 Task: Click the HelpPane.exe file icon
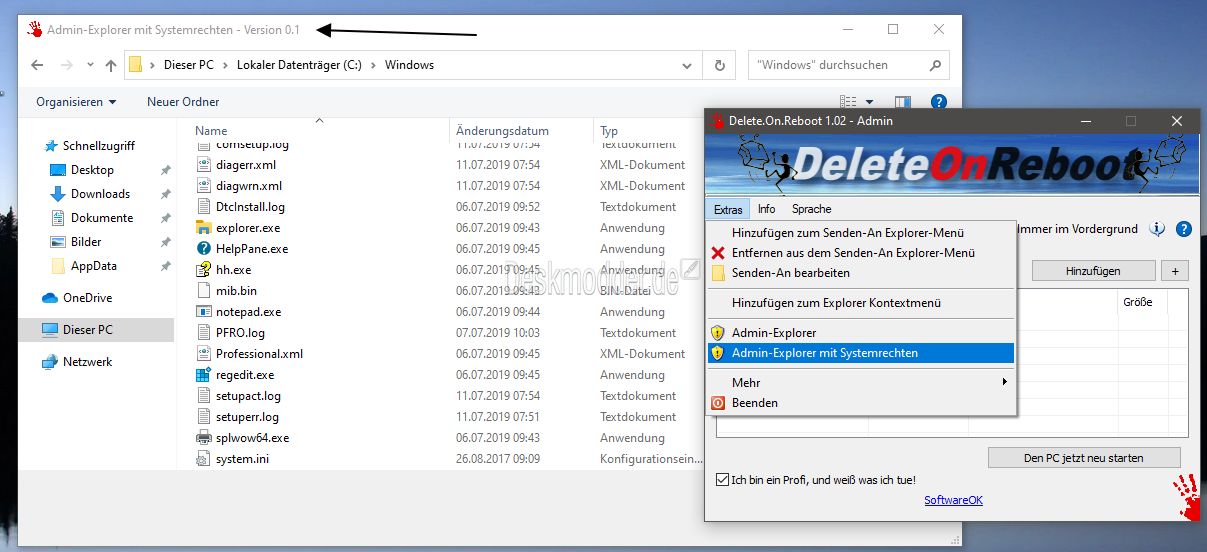pyautogui.click(x=204, y=249)
